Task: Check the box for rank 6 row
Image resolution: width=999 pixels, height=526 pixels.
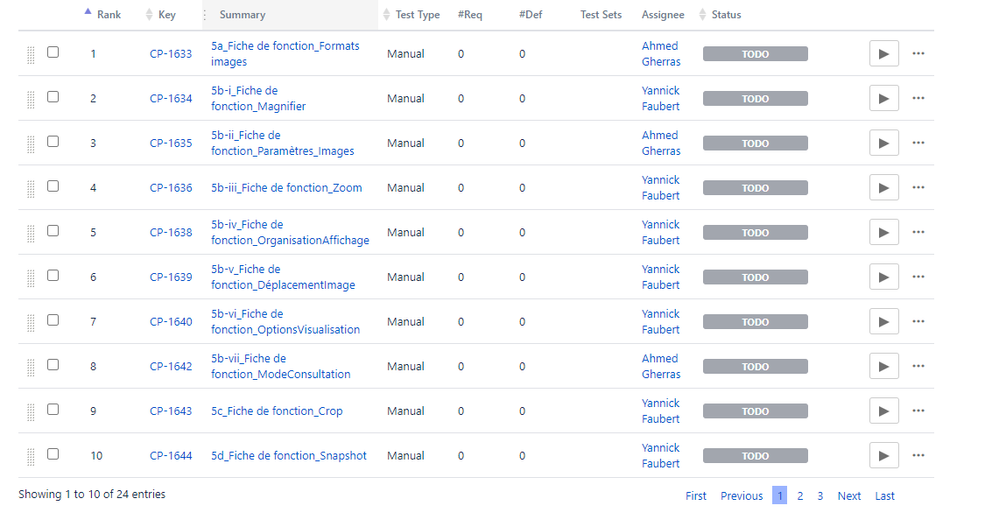Action: 53,275
